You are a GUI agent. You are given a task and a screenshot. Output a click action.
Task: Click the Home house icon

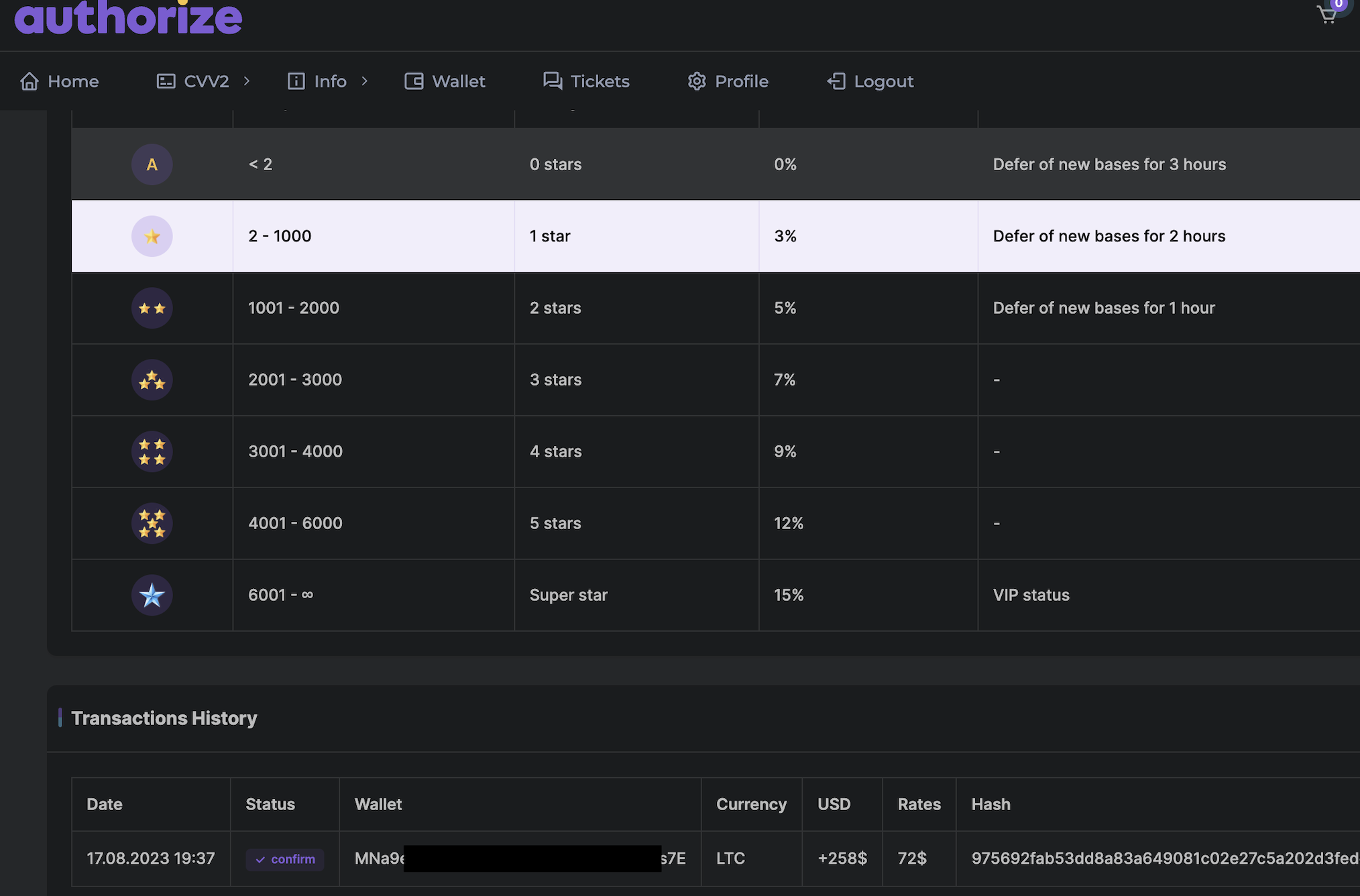tap(30, 81)
